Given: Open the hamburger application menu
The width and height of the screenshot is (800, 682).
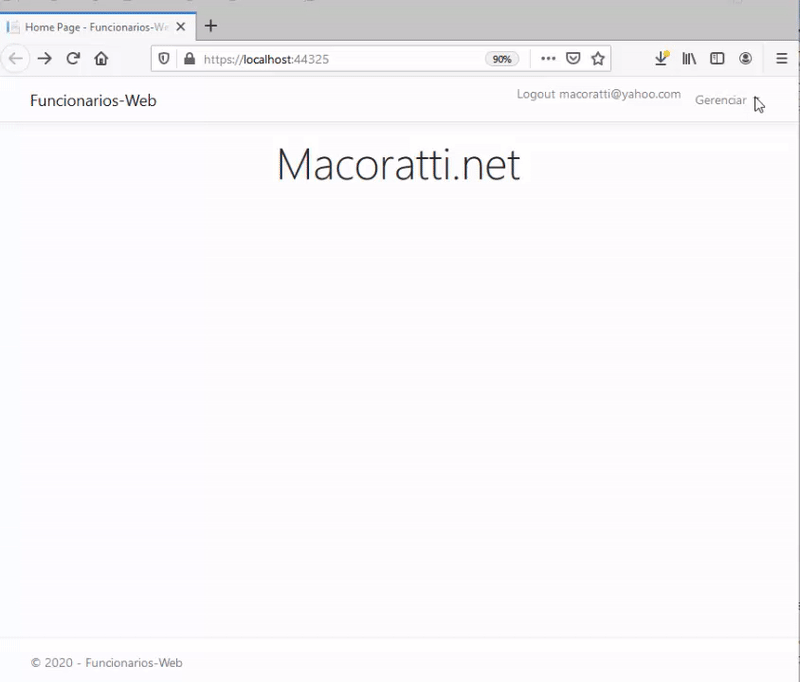Looking at the screenshot, I should (x=781, y=59).
